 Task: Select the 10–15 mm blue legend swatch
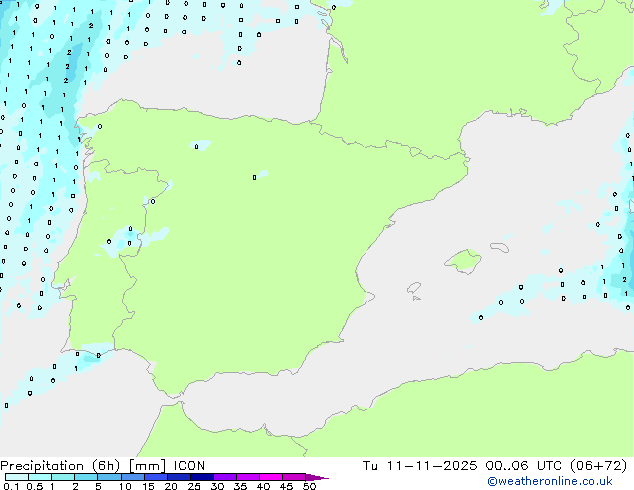point(132,477)
